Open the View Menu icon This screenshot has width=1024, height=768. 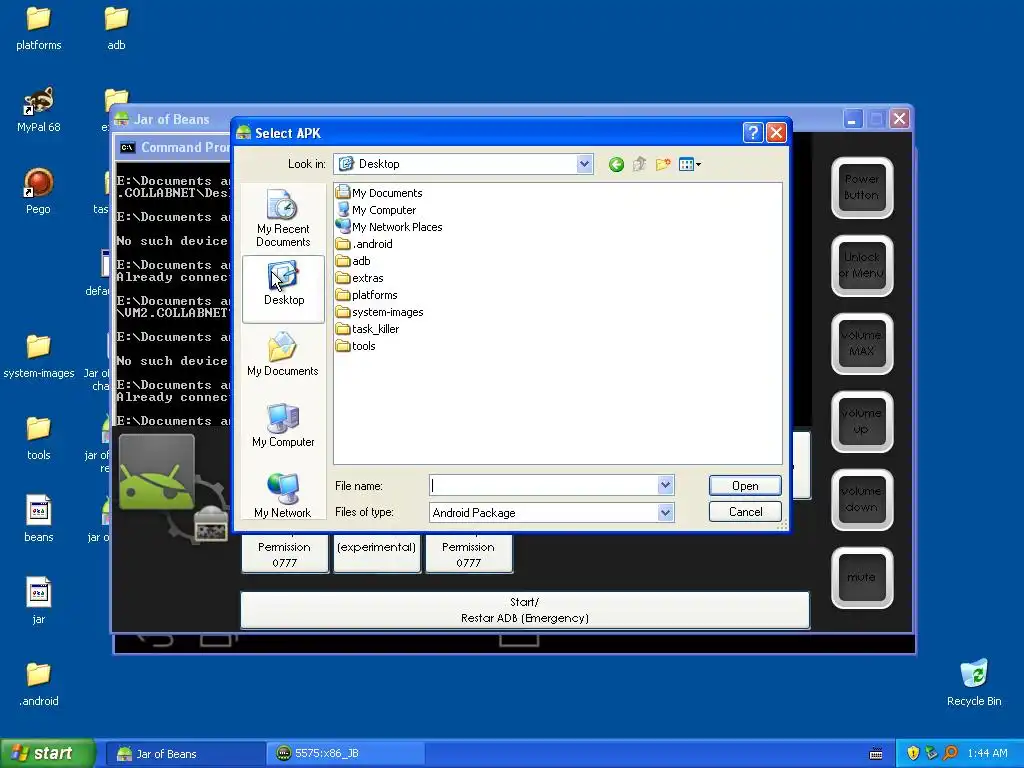(690, 165)
